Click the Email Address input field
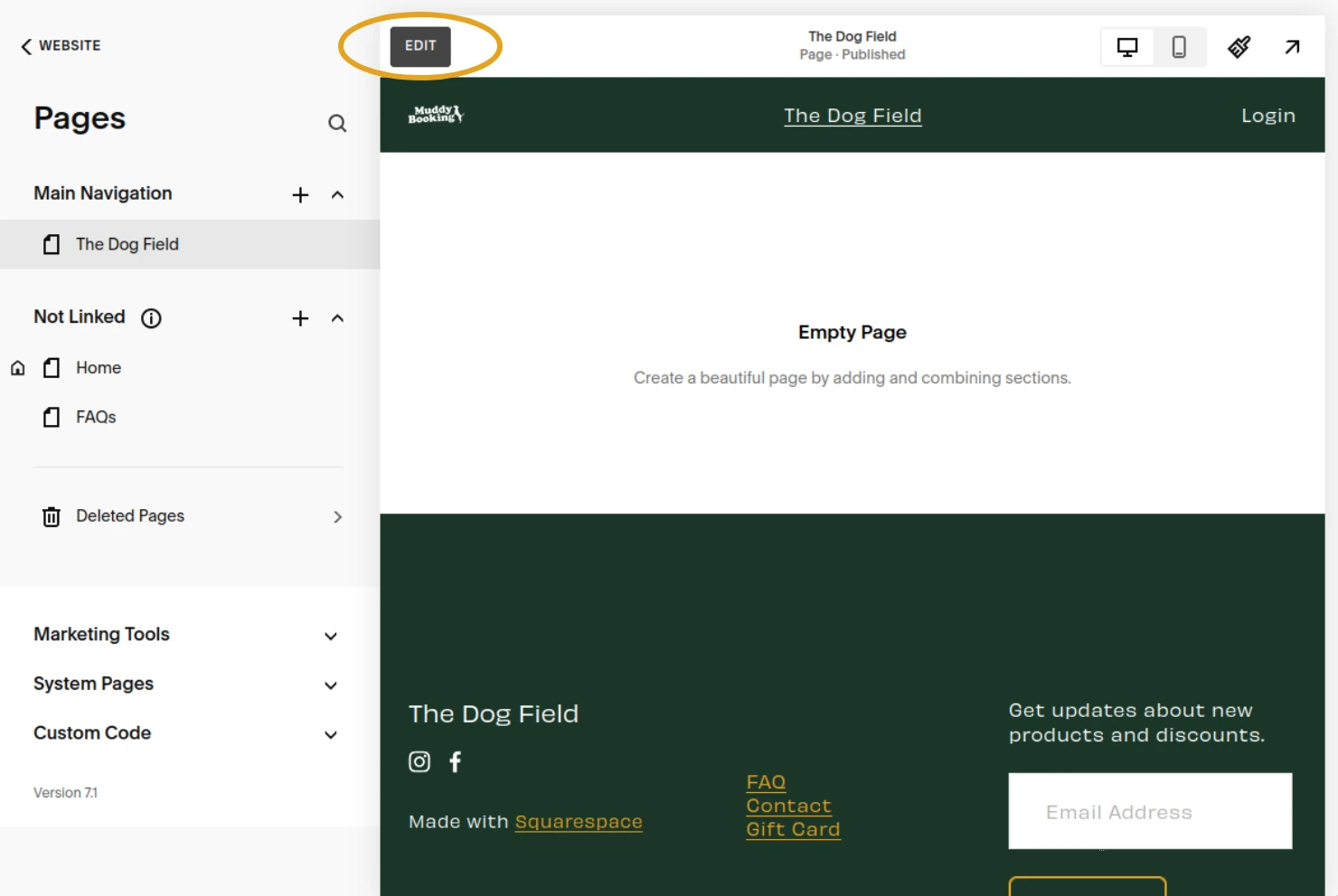Viewport: 1338px width, 896px height. coord(1150,811)
